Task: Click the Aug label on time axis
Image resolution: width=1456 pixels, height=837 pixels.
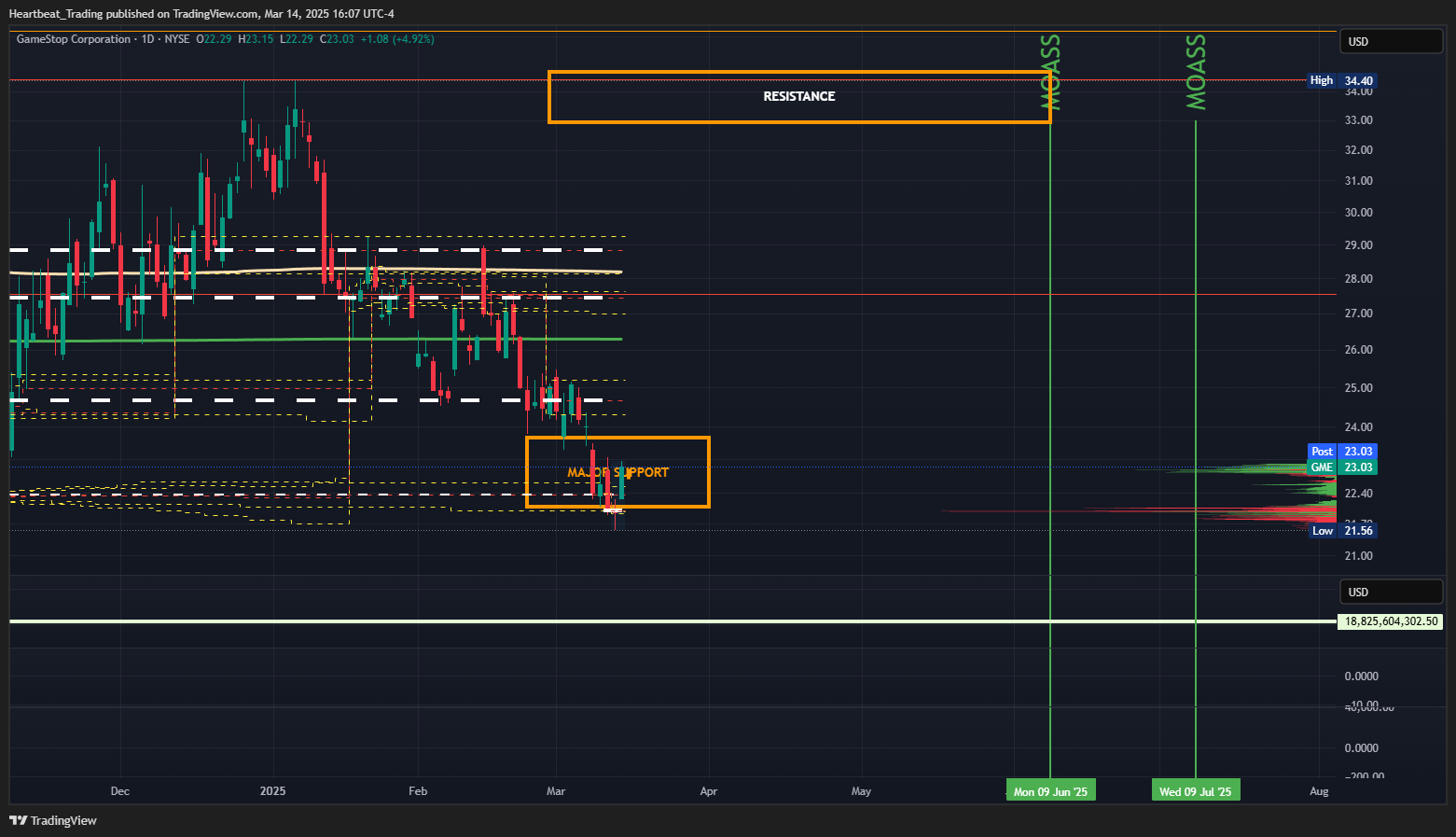Action: [1319, 791]
